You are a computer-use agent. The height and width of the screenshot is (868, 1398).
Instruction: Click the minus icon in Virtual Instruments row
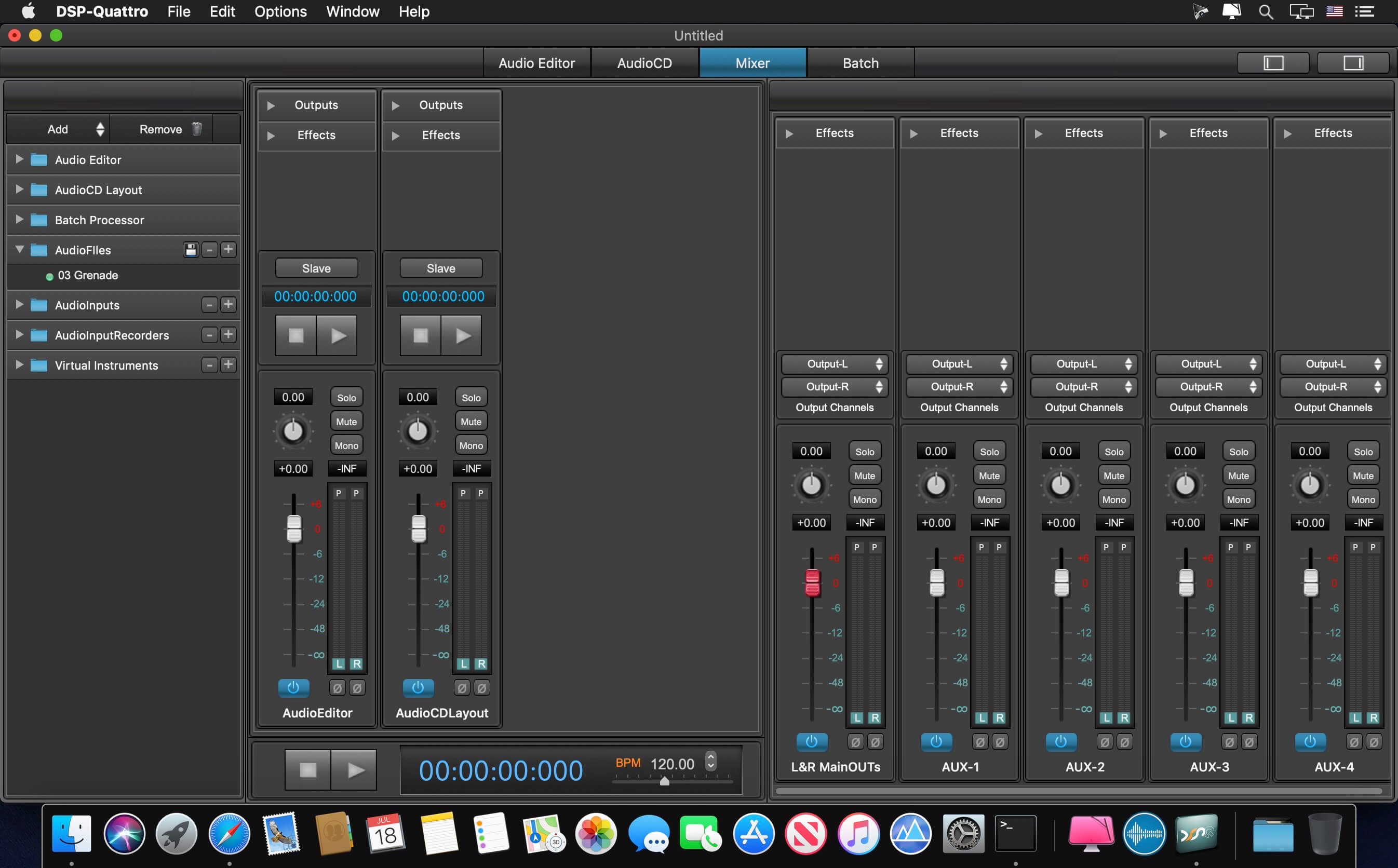210,365
